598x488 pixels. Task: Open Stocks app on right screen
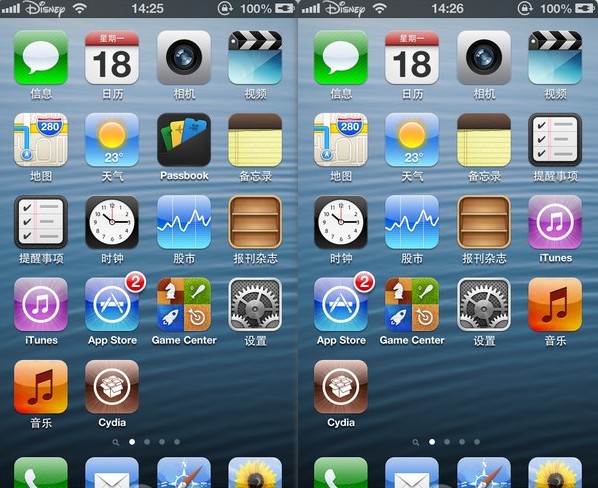point(412,222)
